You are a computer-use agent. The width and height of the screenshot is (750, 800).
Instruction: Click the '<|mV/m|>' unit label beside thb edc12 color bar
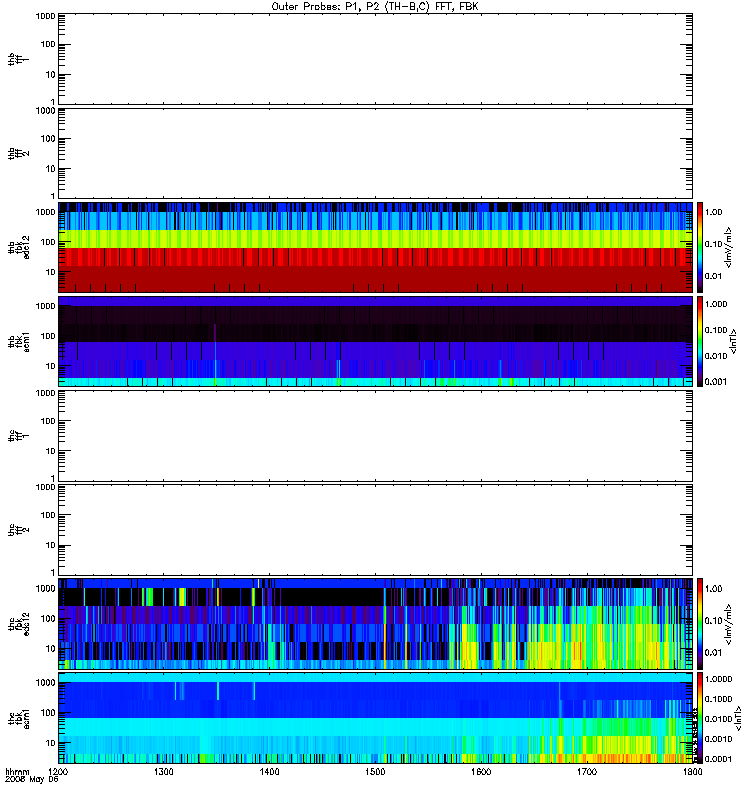point(729,247)
